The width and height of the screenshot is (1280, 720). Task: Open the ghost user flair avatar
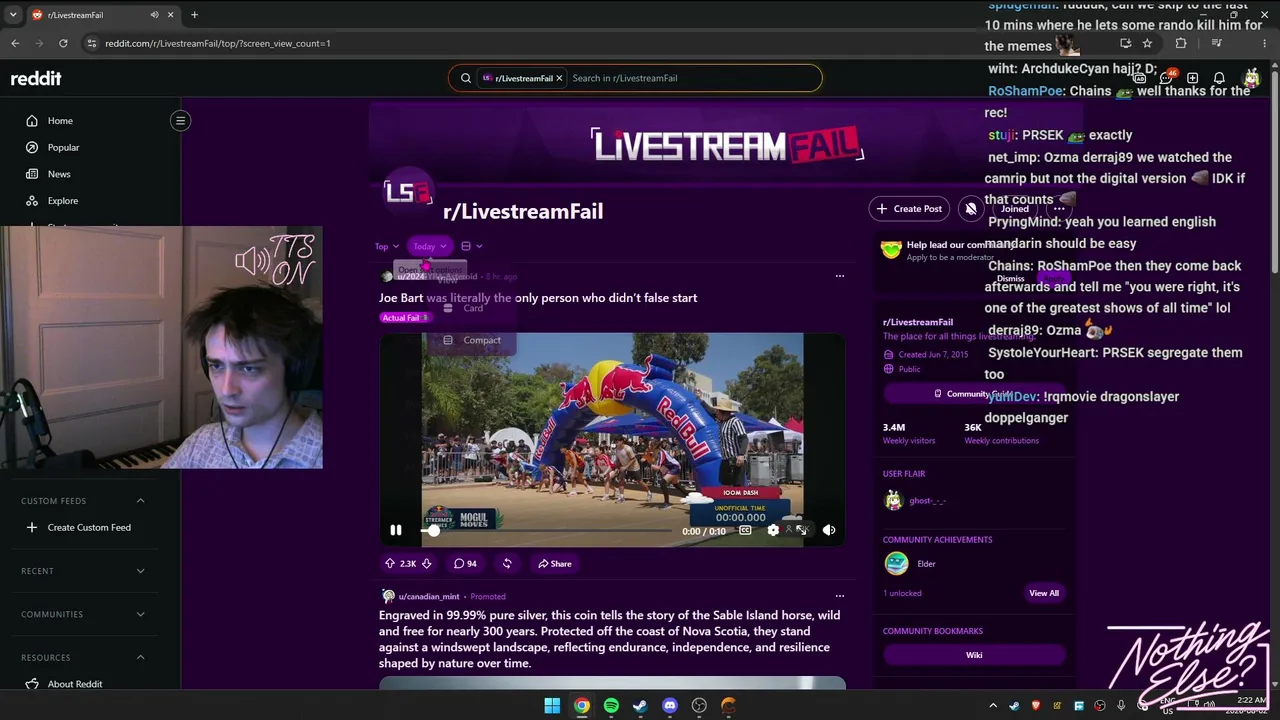pyautogui.click(x=894, y=501)
